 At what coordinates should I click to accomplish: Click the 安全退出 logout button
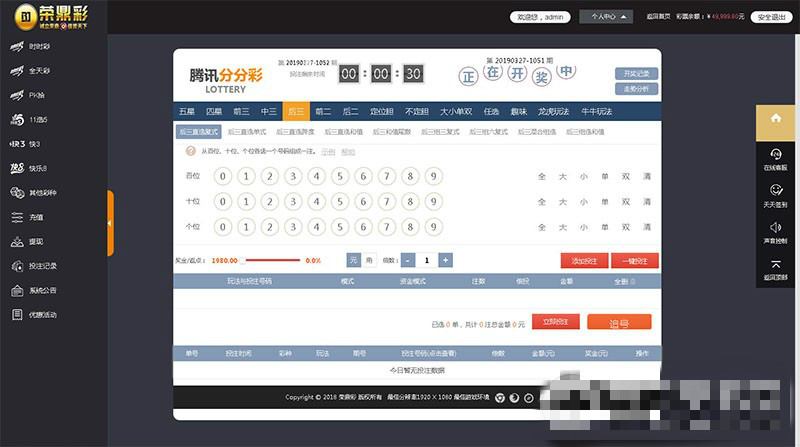[771, 17]
